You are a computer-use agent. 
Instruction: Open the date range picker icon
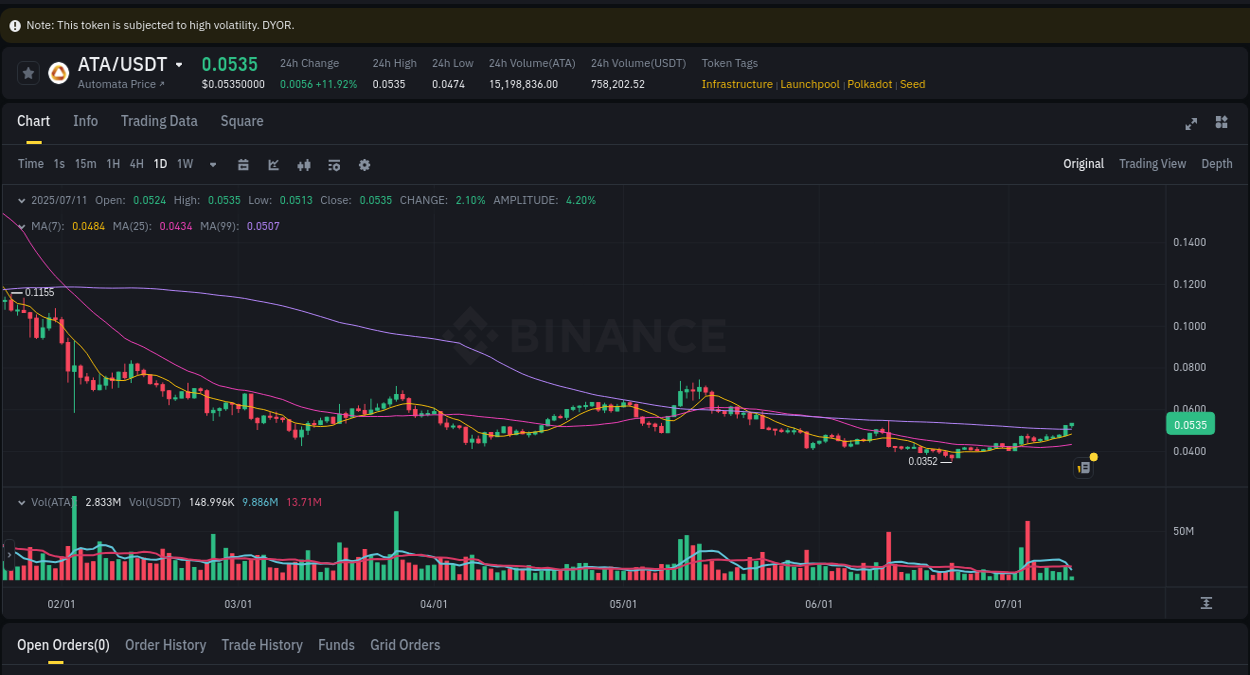[243, 164]
